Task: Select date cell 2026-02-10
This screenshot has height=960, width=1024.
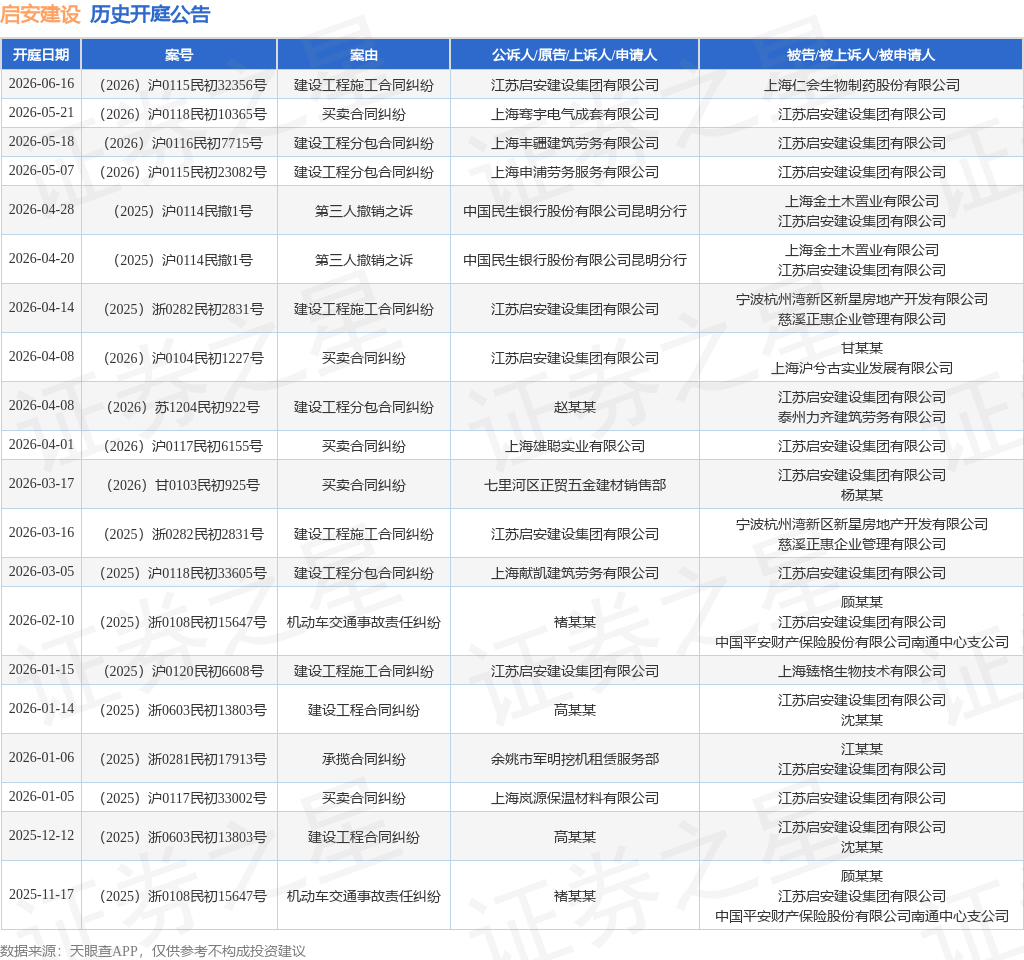Action: (x=41, y=621)
